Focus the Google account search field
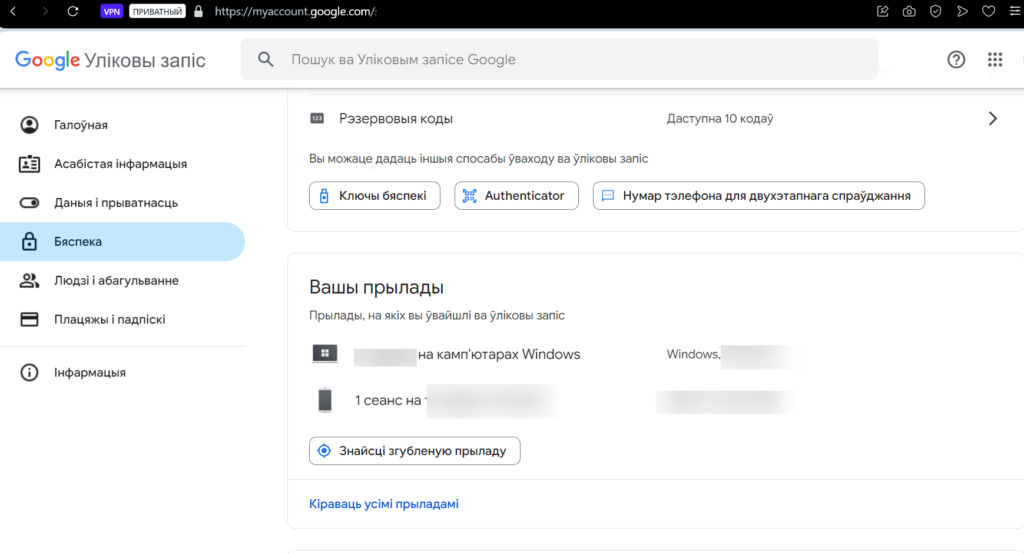 tap(559, 59)
